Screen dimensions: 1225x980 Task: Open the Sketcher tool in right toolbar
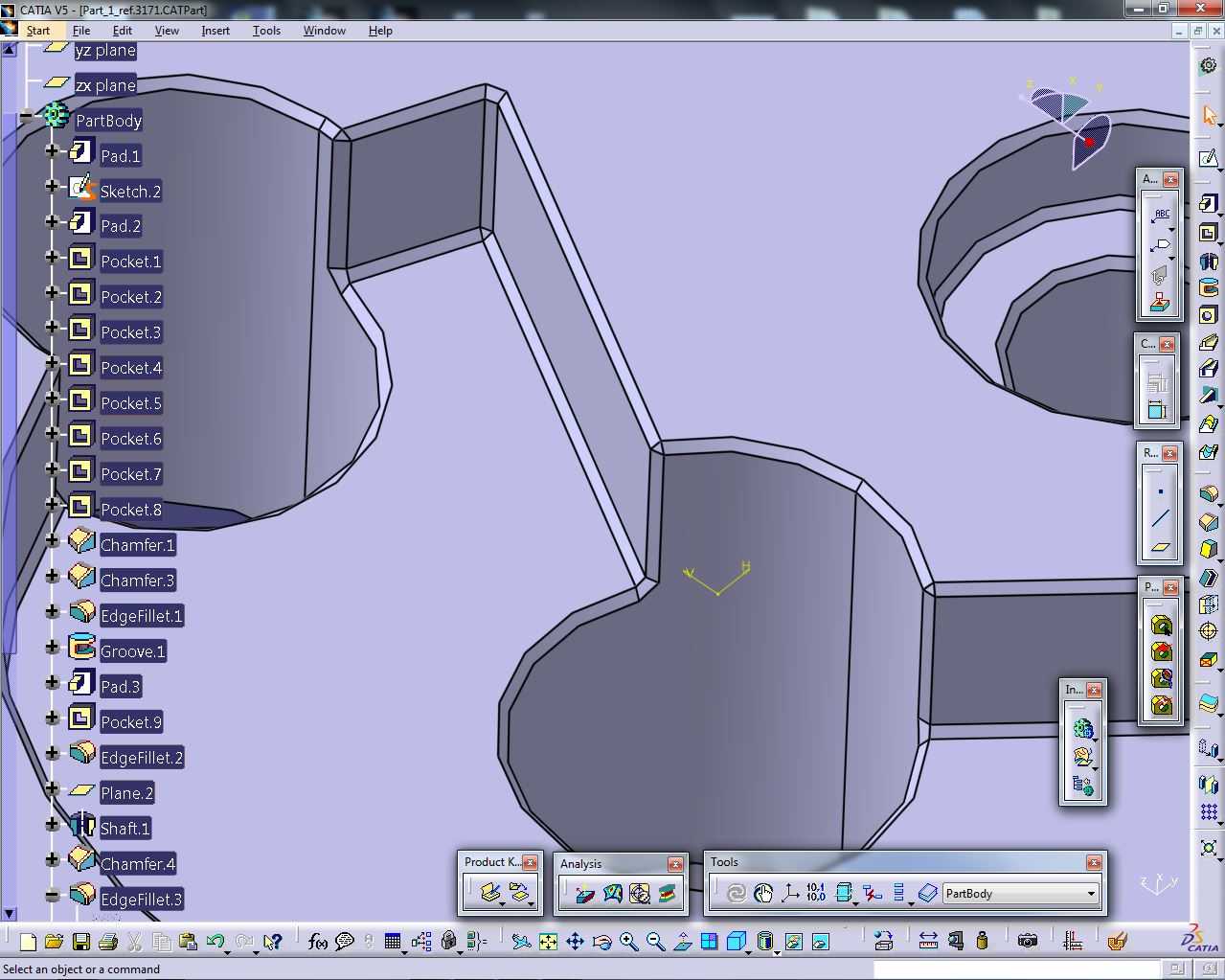[1209, 157]
